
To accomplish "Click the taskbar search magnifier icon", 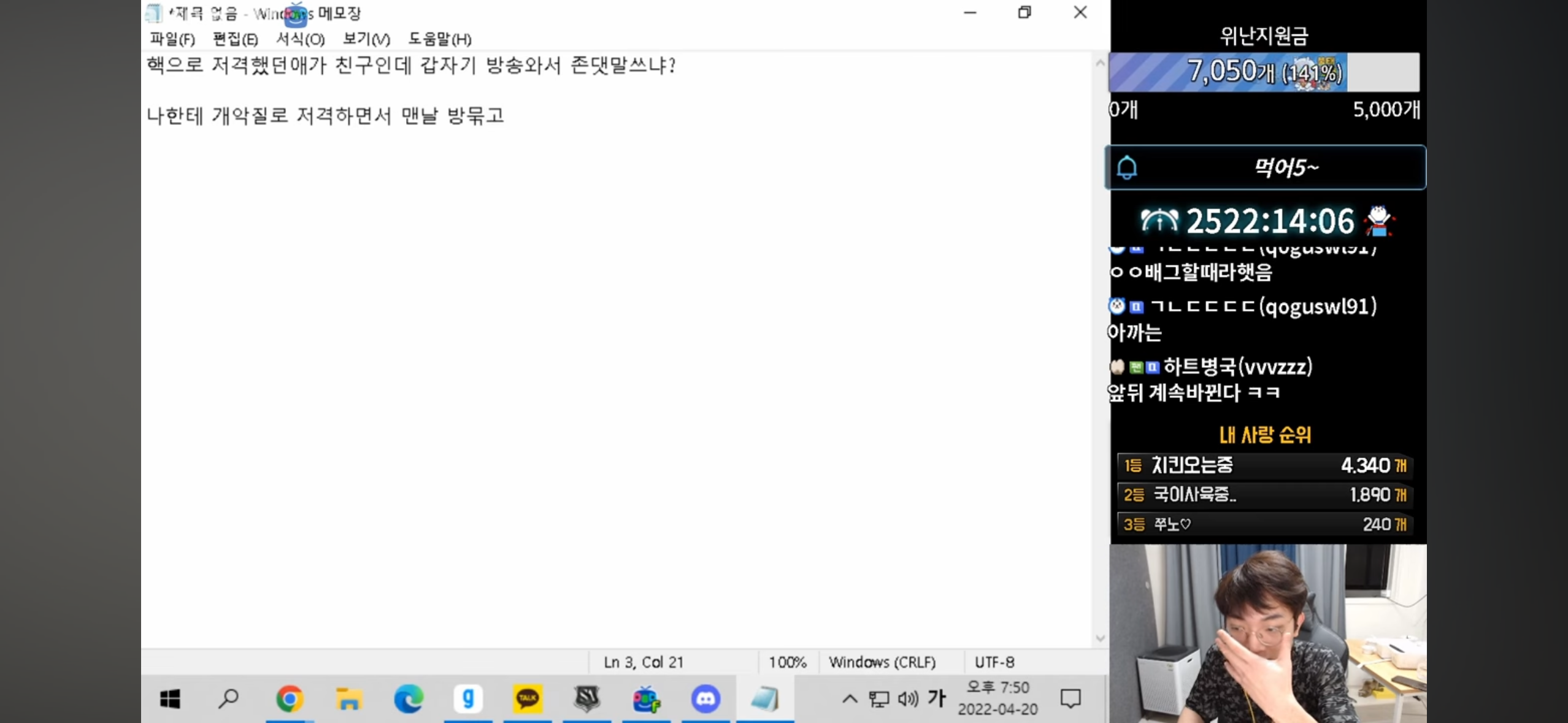I will coord(228,698).
